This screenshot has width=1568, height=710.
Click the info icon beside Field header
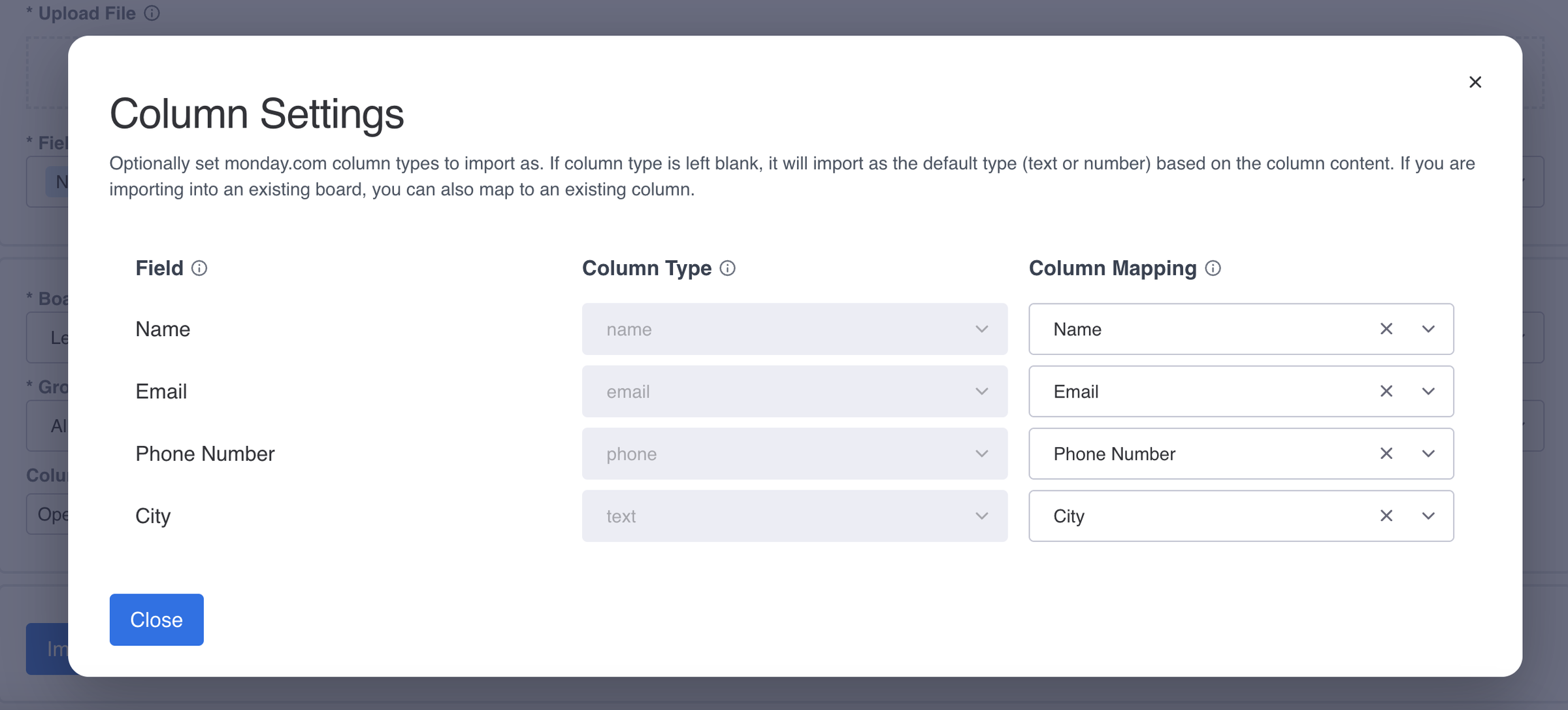pos(199,268)
